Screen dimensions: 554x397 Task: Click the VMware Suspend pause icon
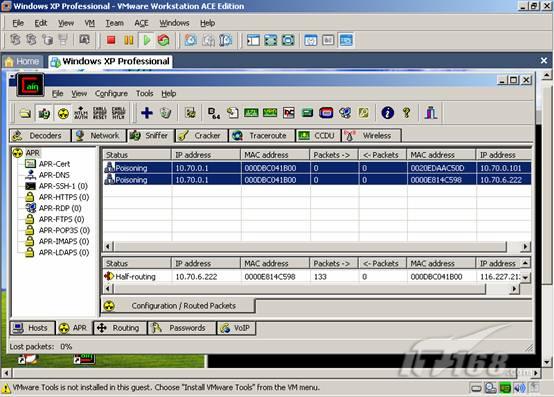point(129,40)
